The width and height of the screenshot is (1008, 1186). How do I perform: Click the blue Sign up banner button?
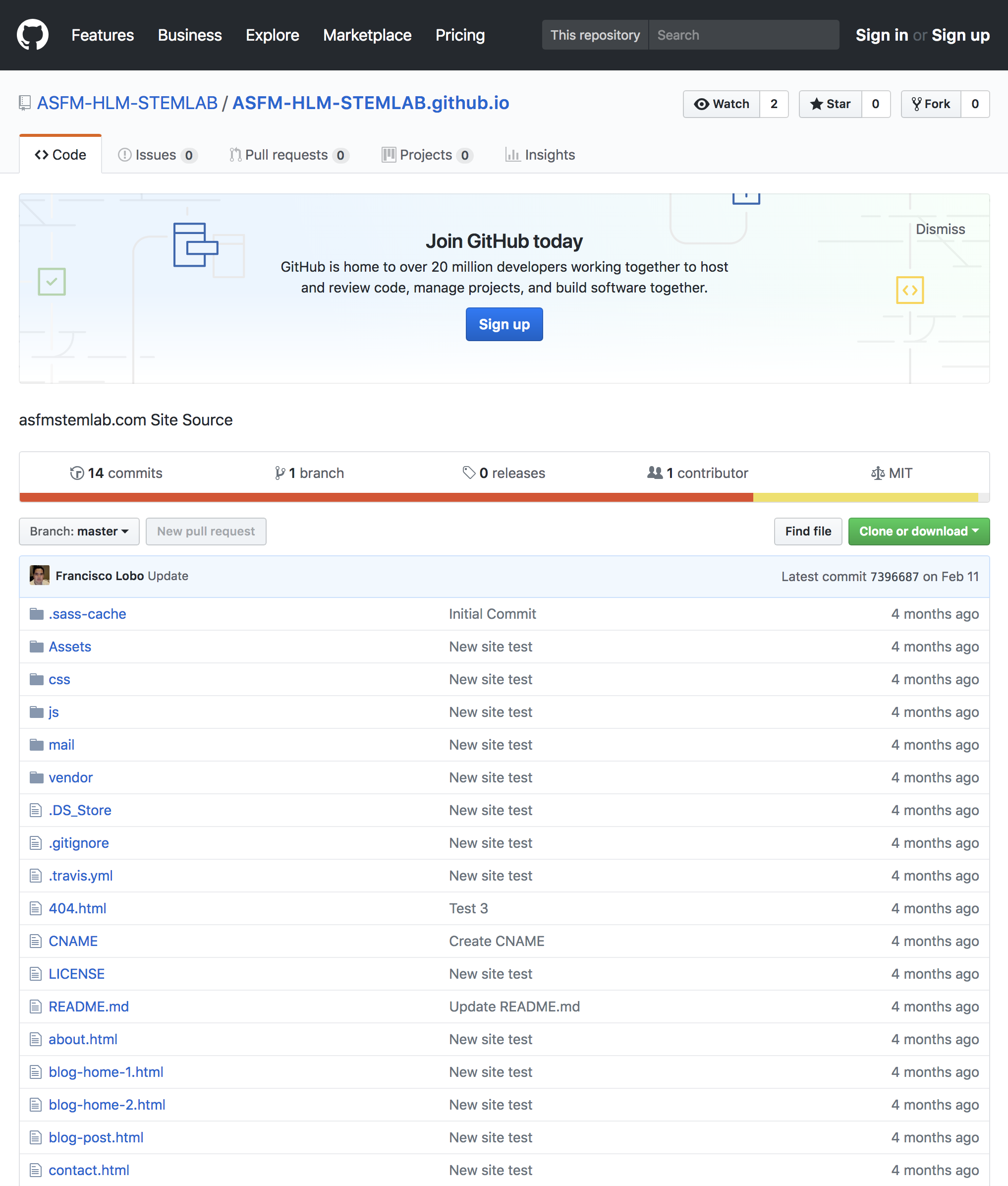click(x=504, y=324)
